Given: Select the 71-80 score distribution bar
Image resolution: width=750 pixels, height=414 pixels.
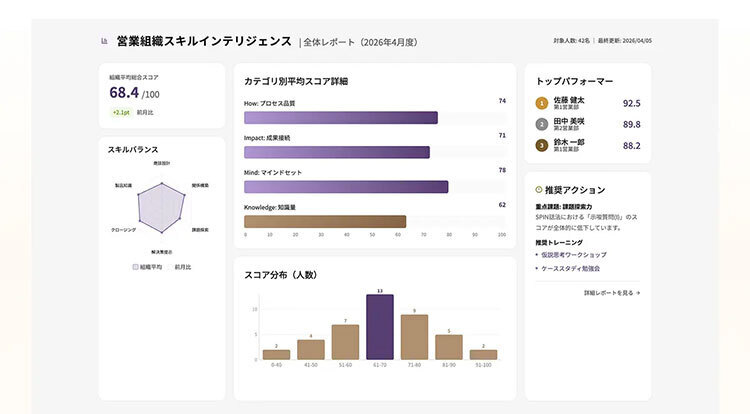Looking at the screenshot, I should tap(414, 337).
